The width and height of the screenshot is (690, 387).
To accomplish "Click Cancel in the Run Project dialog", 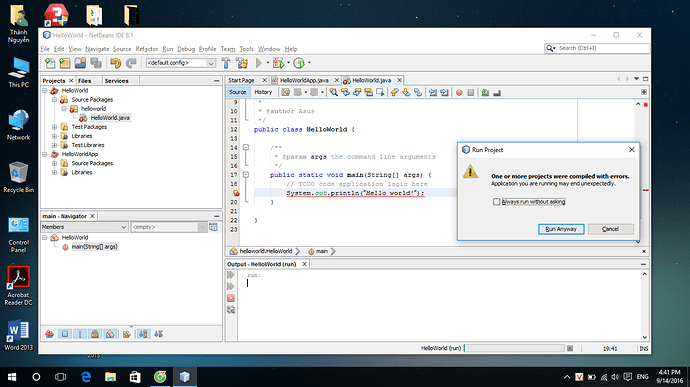I will [610, 229].
